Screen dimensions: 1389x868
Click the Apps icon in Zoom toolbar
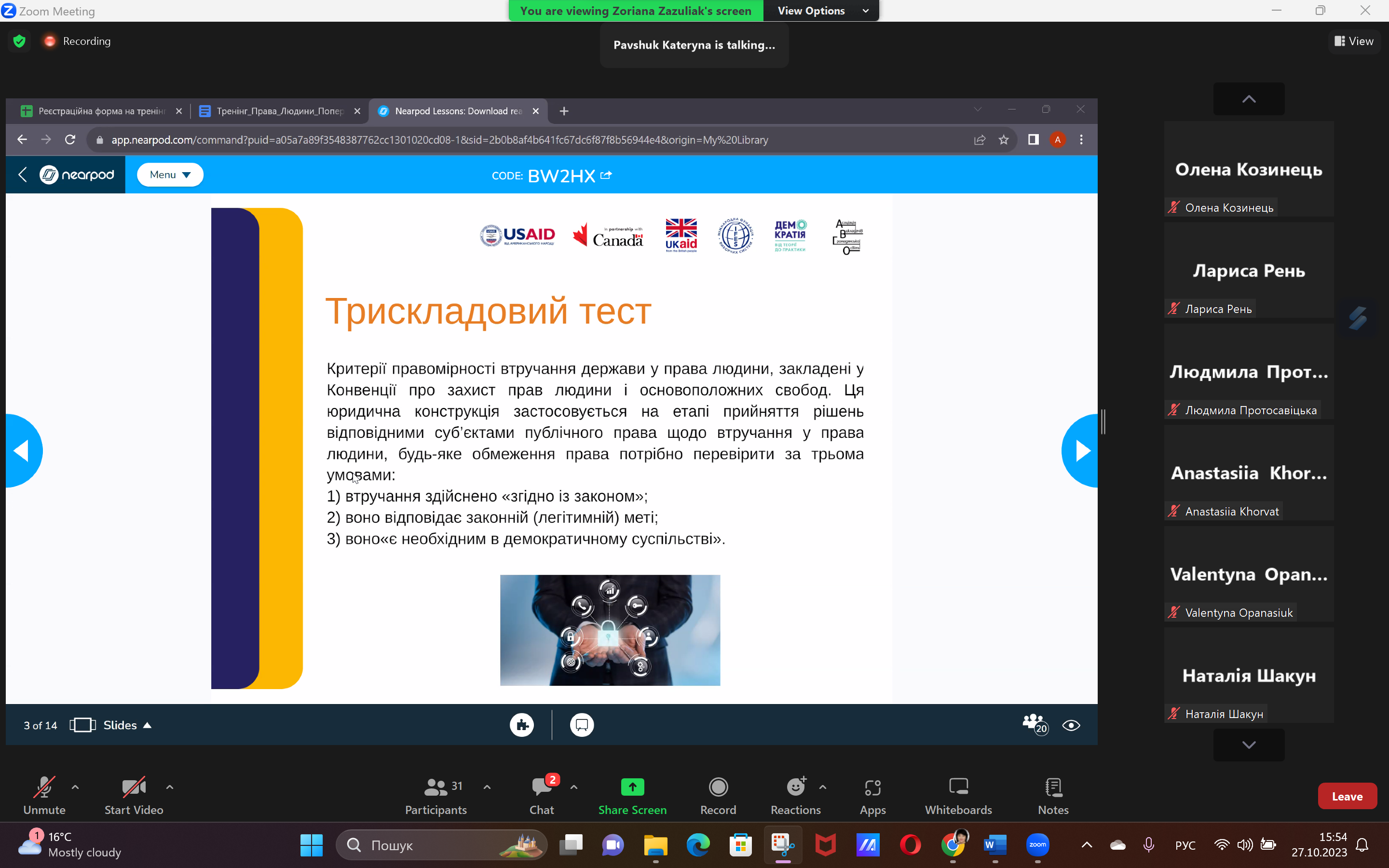[x=872, y=787]
